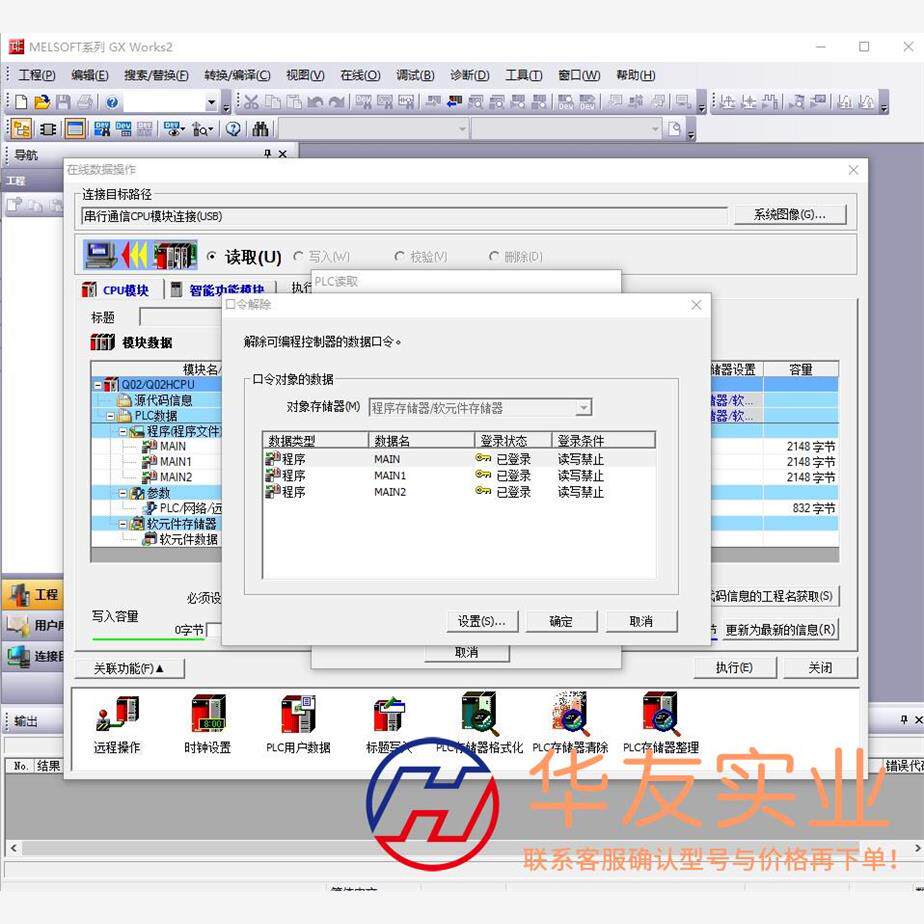This screenshot has height=924, width=924.
Task: Collapse the 程序(程序文件) tree node
Action: click(123, 432)
